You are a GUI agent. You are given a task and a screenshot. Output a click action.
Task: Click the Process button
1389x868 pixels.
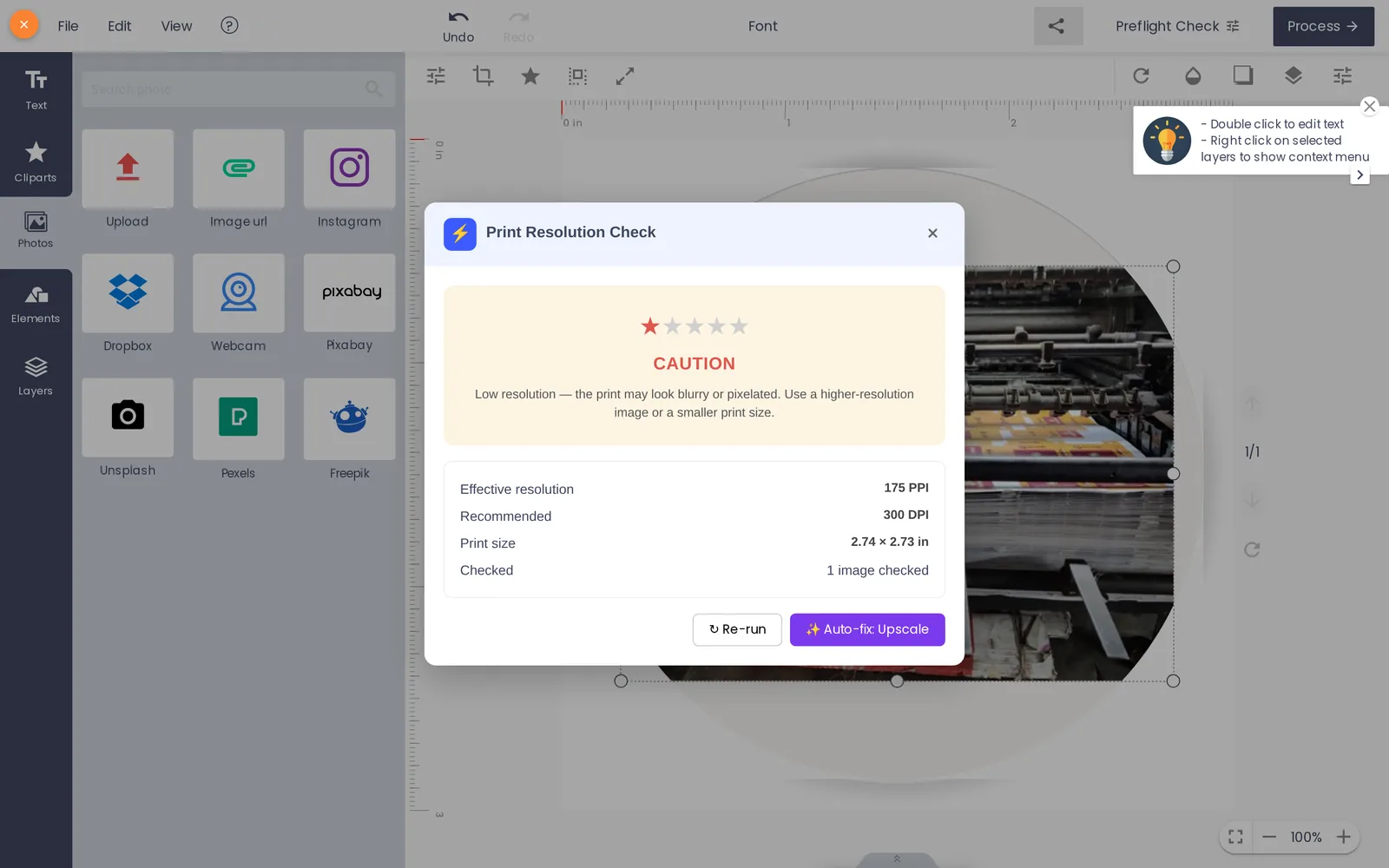point(1323,26)
